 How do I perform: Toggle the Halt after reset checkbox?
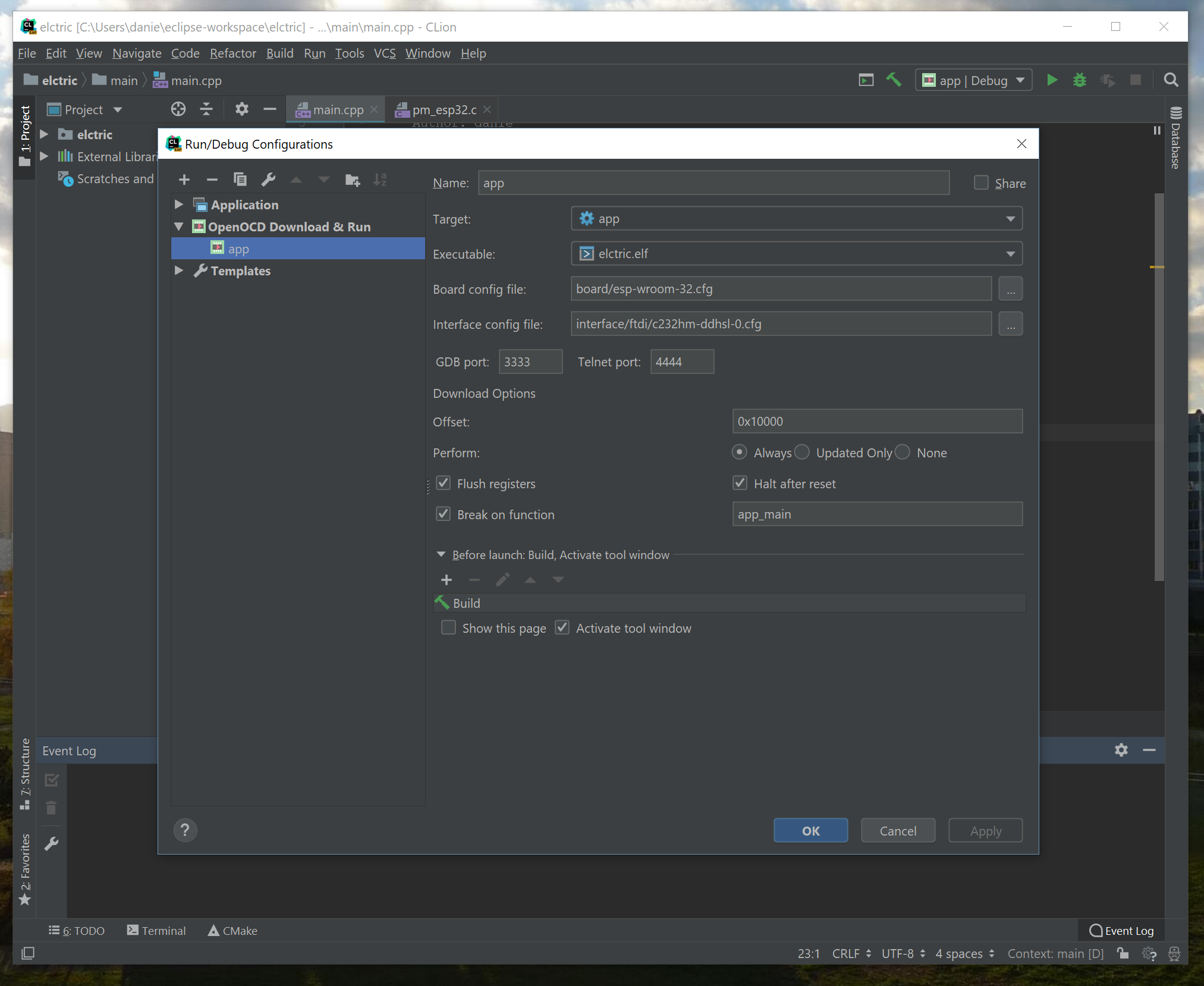coord(740,484)
